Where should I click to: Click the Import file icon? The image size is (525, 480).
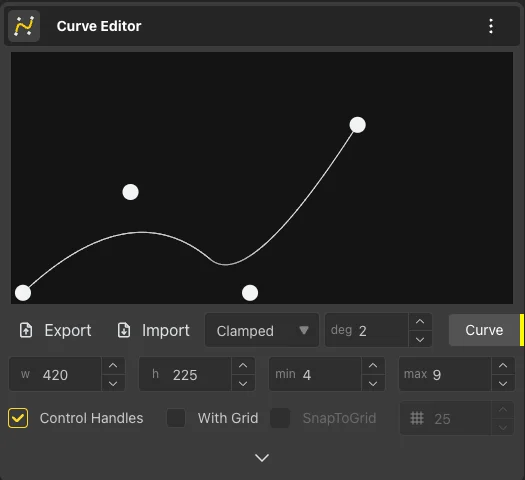pos(124,330)
